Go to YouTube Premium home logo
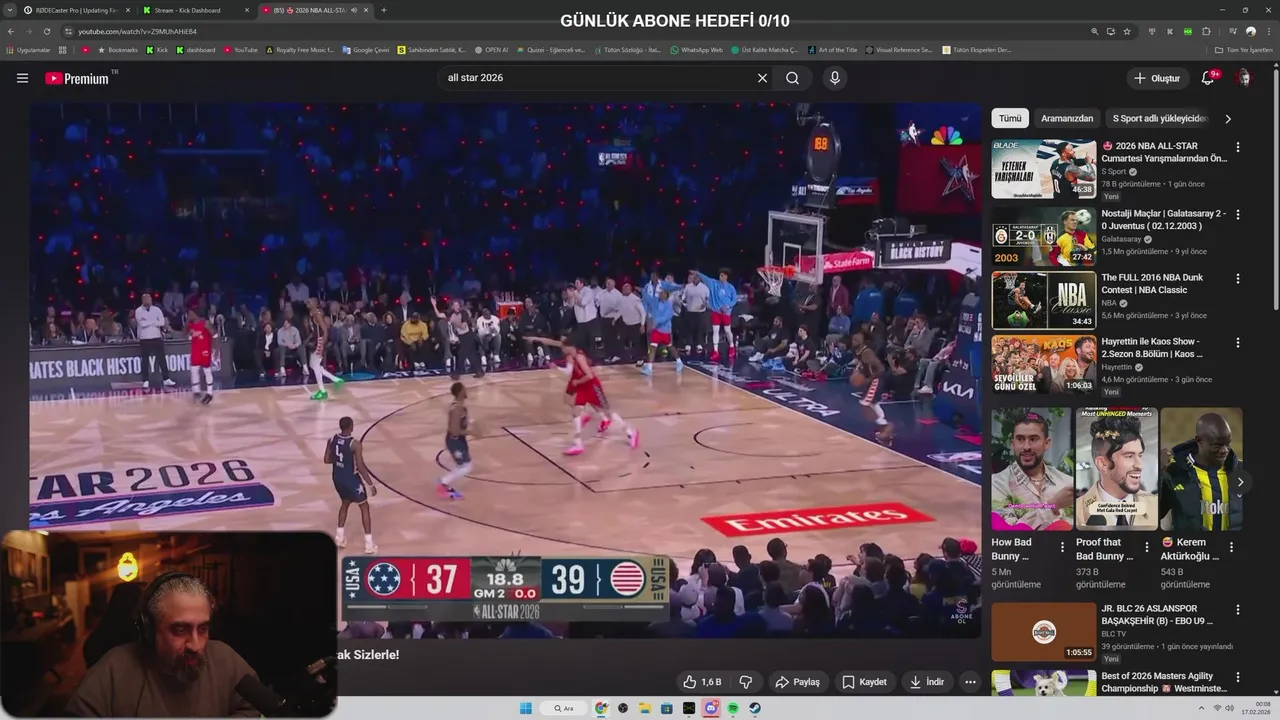Viewport: 1280px width, 720px height. coord(78,78)
